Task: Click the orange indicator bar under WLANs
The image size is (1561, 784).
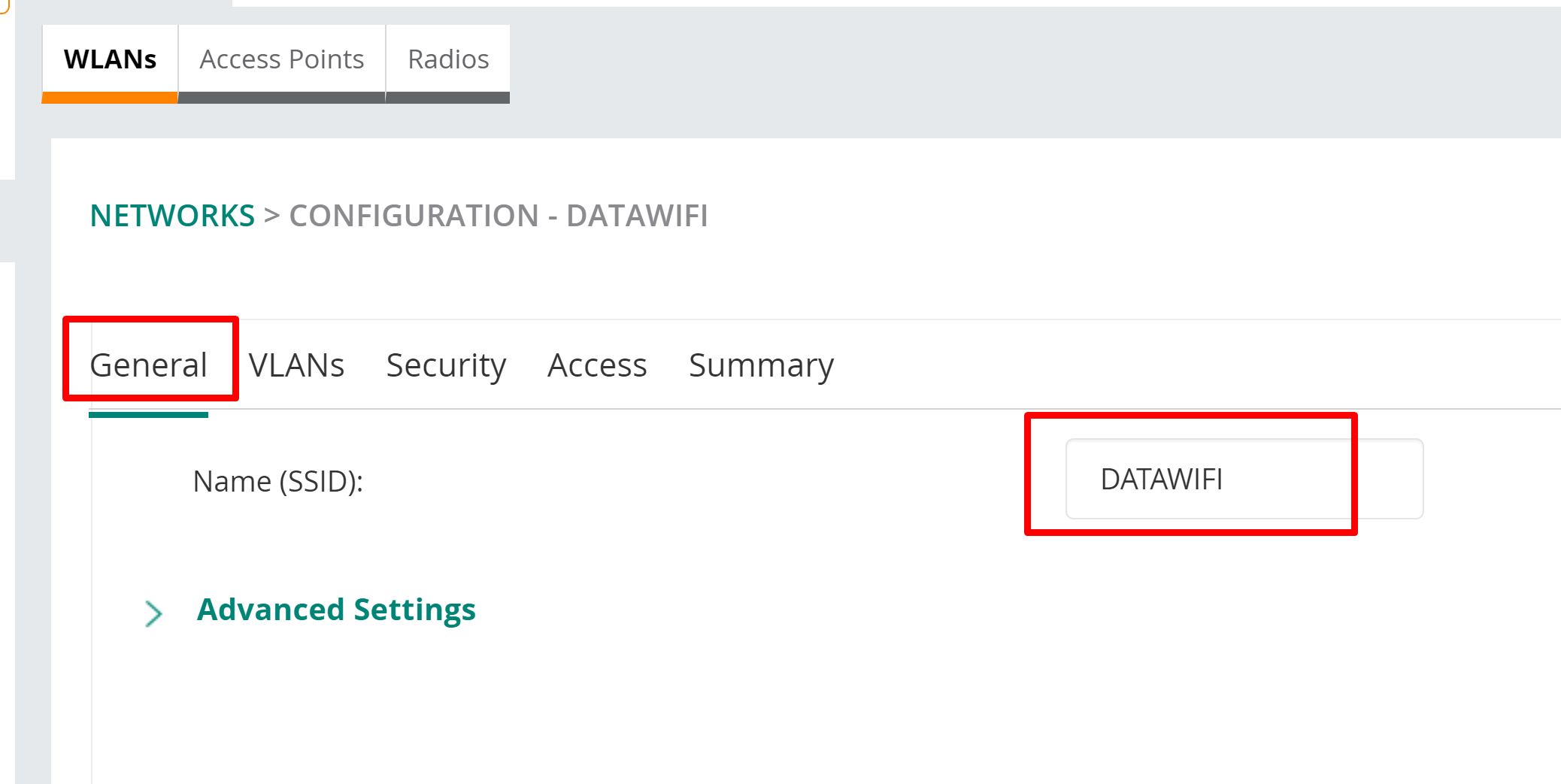Action: click(110, 98)
